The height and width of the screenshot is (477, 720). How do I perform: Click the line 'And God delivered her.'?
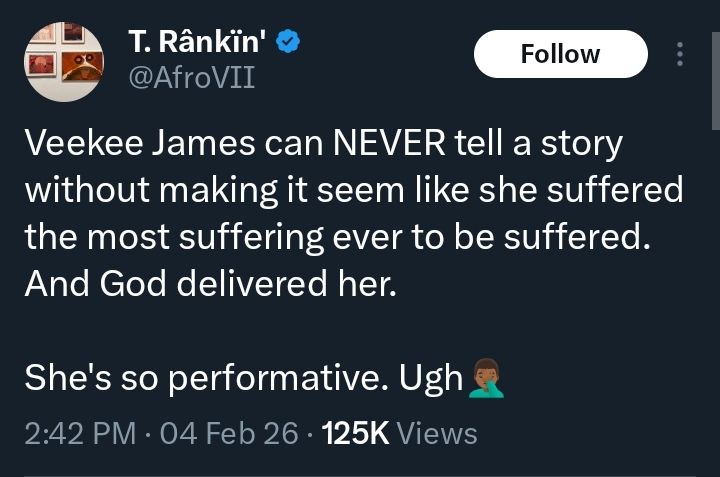[x=210, y=284]
